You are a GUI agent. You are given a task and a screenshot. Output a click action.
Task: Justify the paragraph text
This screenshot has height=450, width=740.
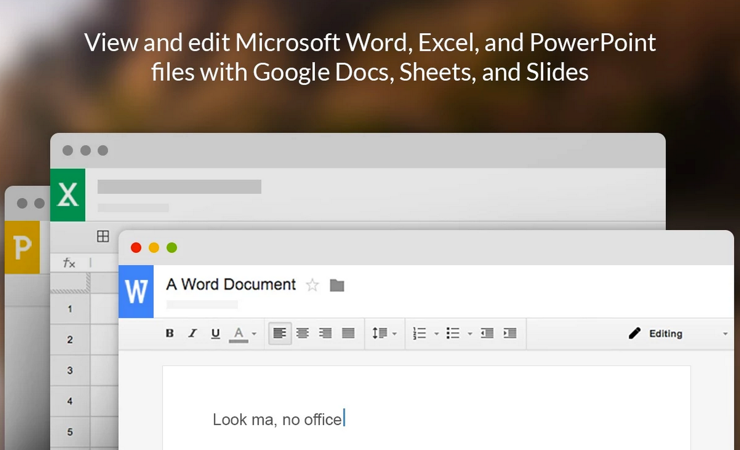(348, 333)
